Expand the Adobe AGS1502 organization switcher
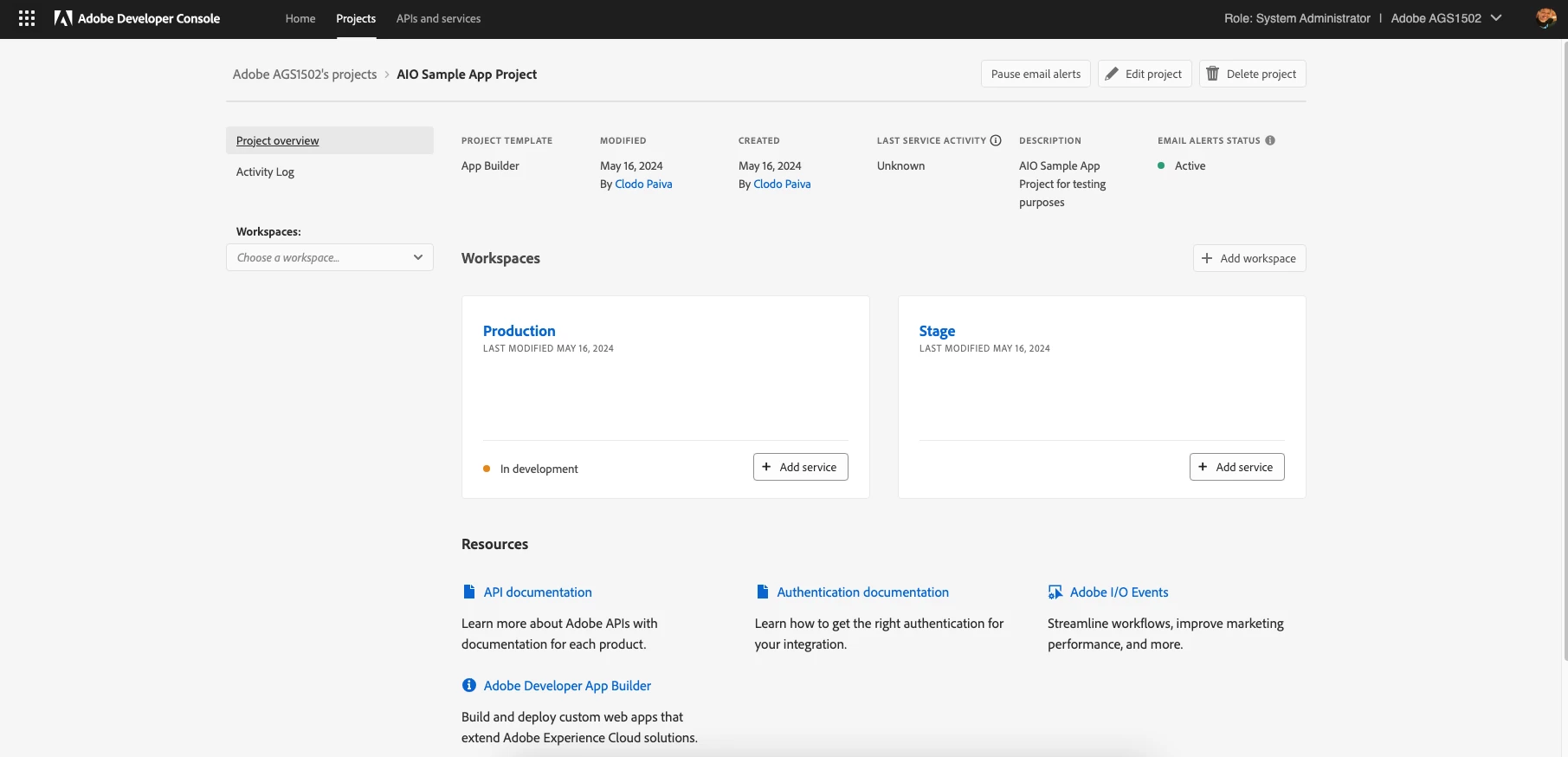The image size is (1568, 757). point(1446,18)
